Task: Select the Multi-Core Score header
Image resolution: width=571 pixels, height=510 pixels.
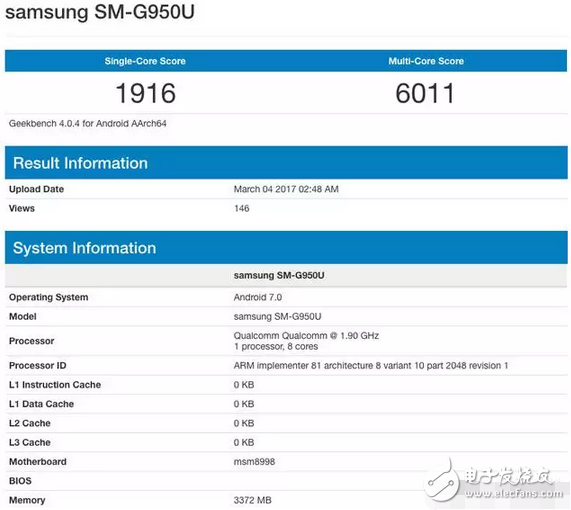Action: point(426,61)
